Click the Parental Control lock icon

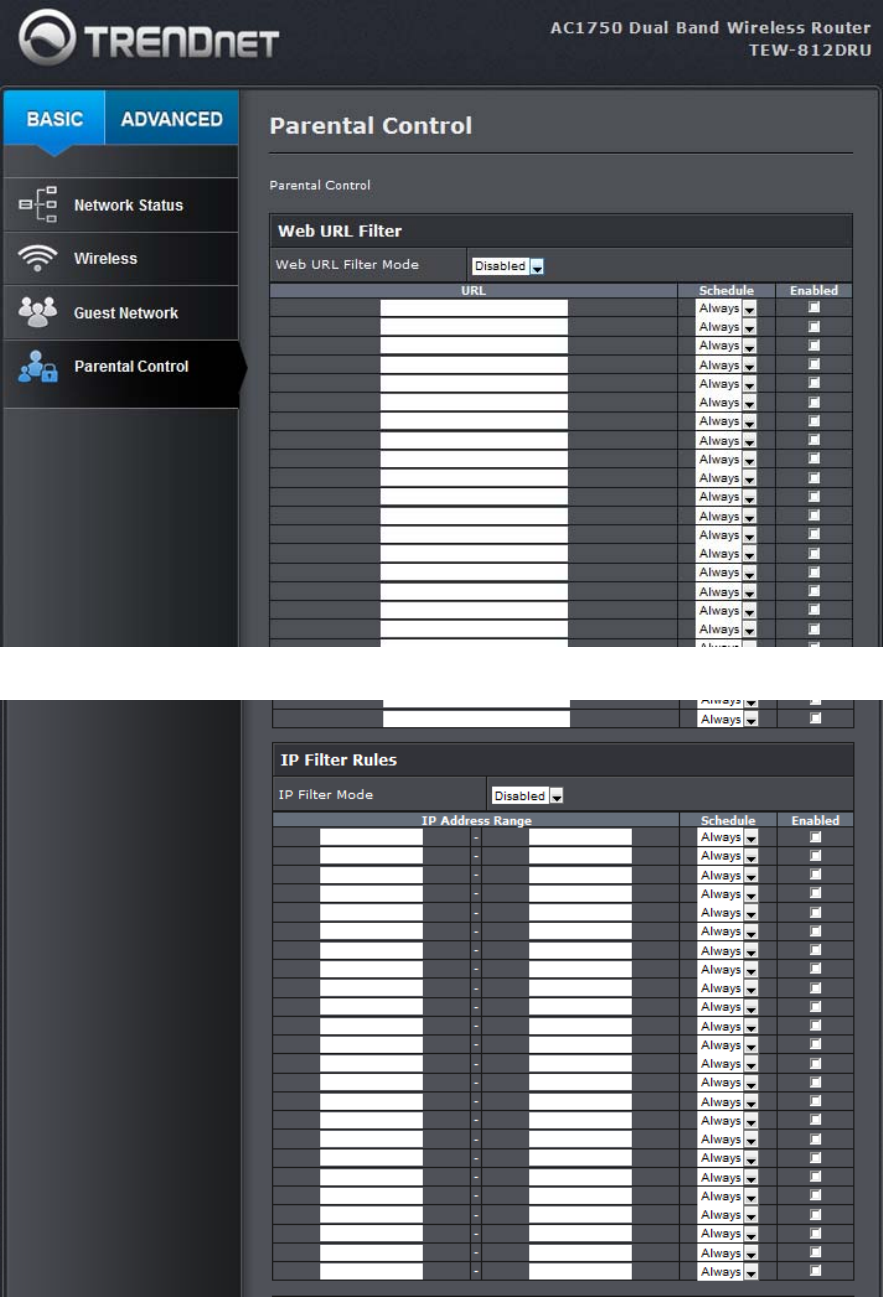36,367
